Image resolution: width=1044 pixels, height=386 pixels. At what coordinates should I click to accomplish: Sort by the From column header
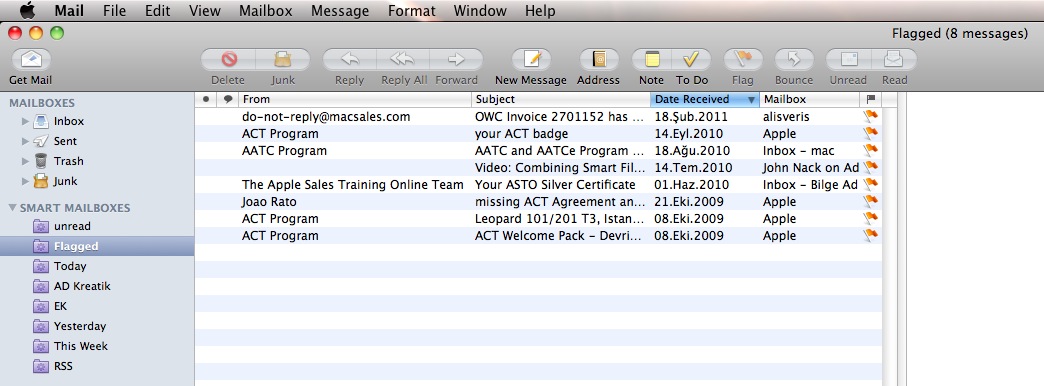tap(354, 99)
